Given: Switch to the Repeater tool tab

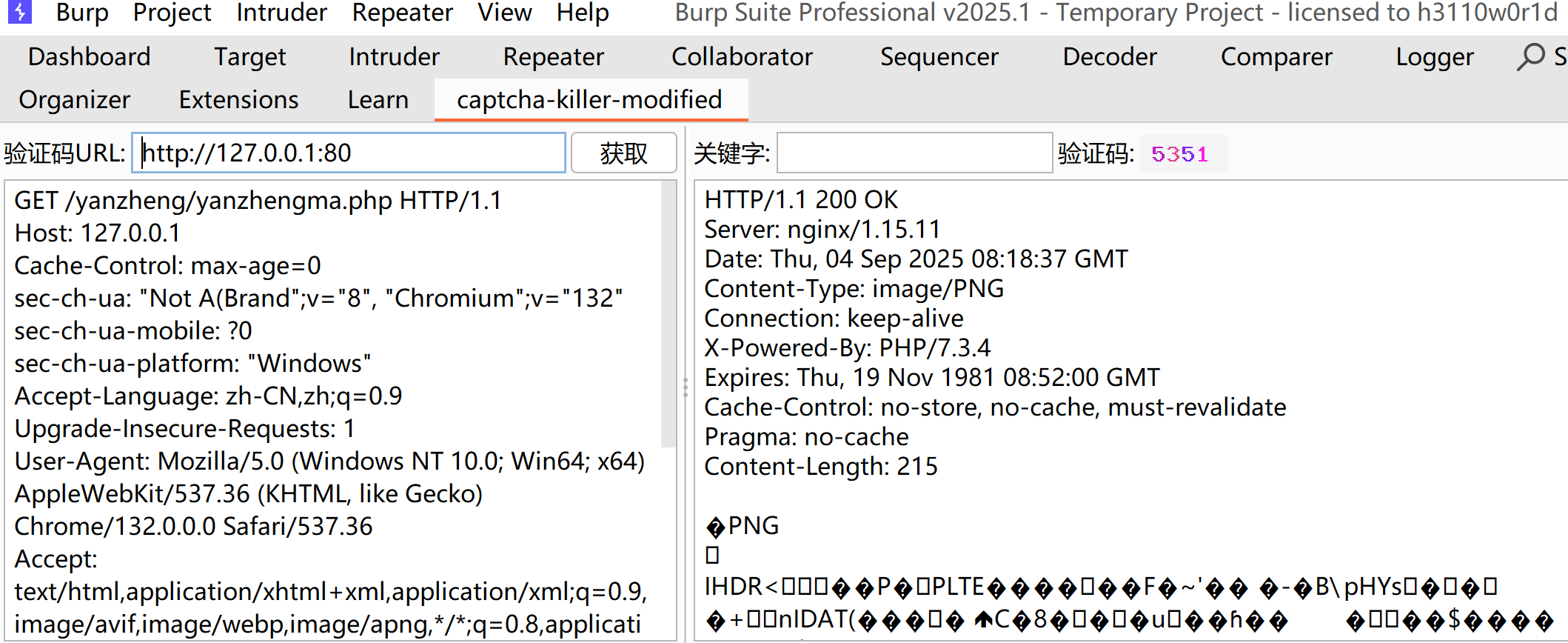Looking at the screenshot, I should tap(553, 57).
